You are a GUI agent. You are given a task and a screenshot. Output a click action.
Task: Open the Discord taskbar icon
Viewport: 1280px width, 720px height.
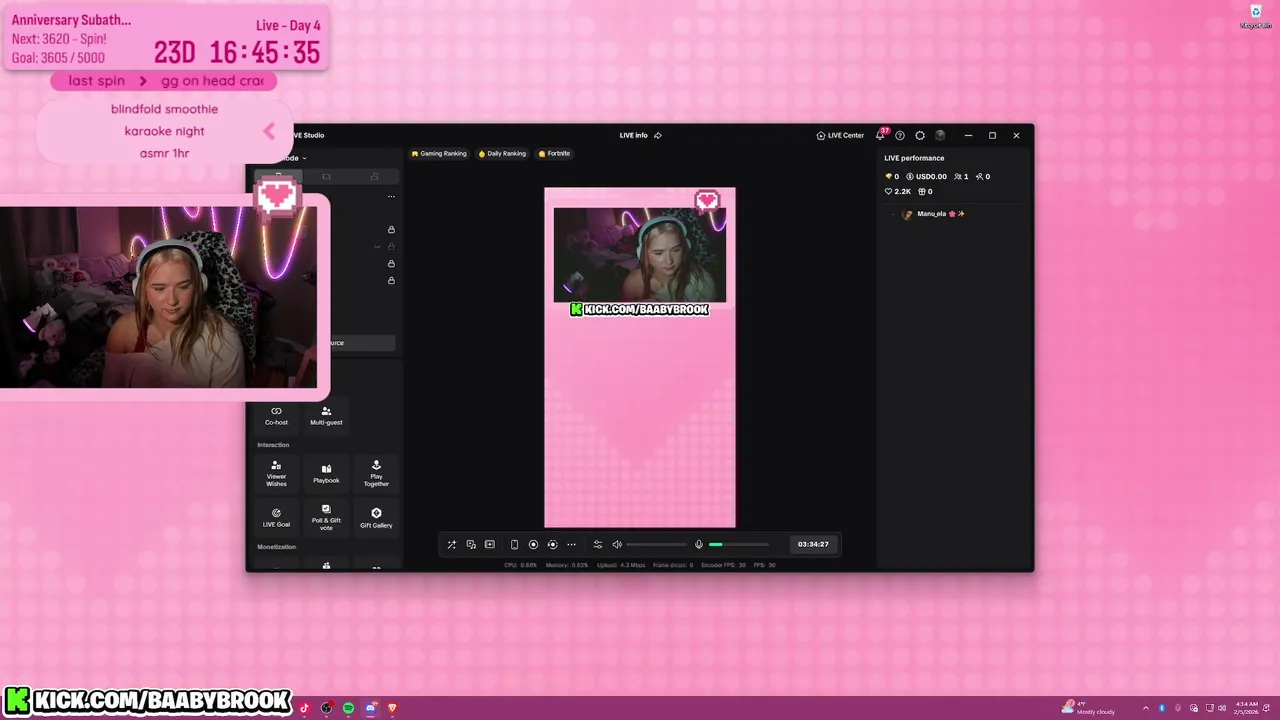pos(370,708)
